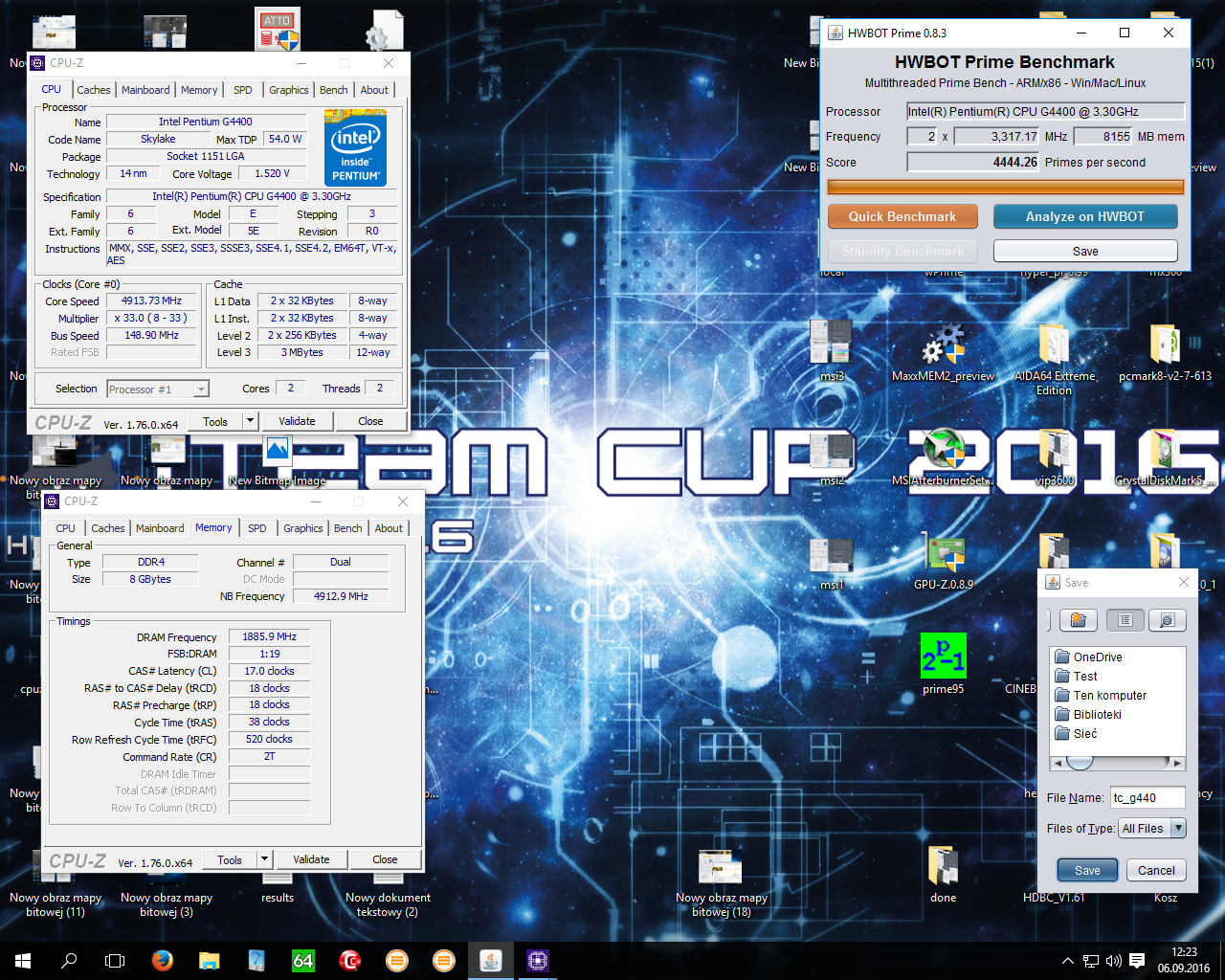Launch Firefox from the taskbar

coord(163,961)
